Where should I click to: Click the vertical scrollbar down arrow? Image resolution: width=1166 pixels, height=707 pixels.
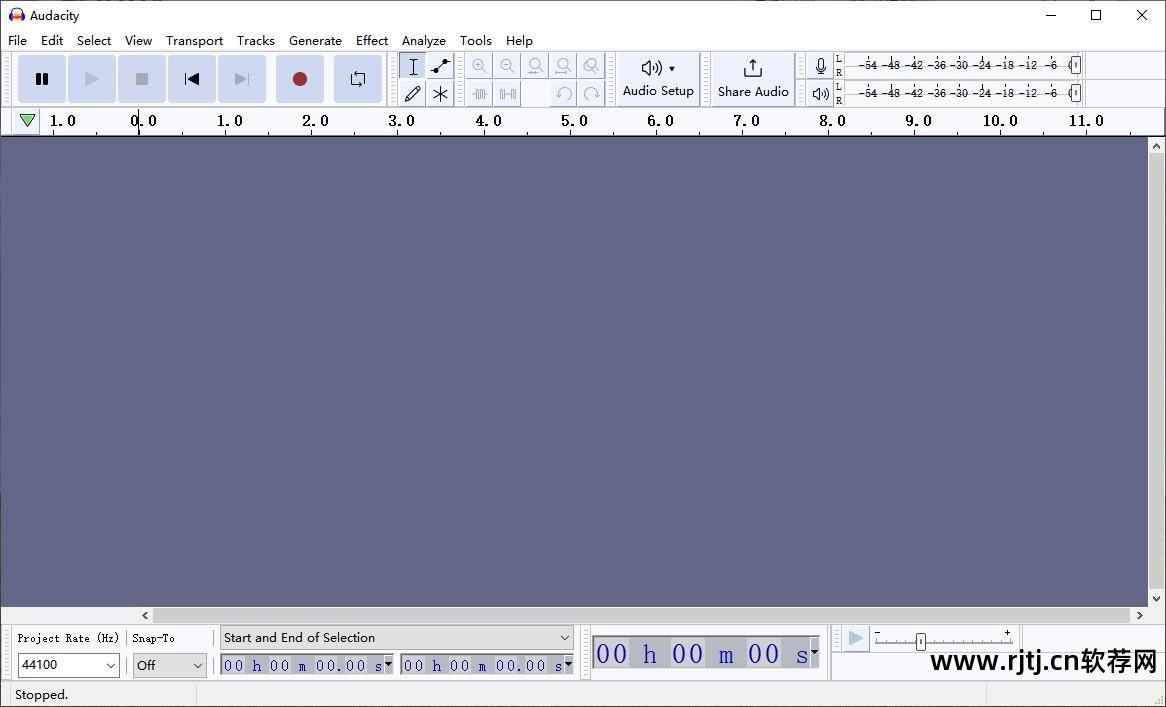(x=1156, y=598)
